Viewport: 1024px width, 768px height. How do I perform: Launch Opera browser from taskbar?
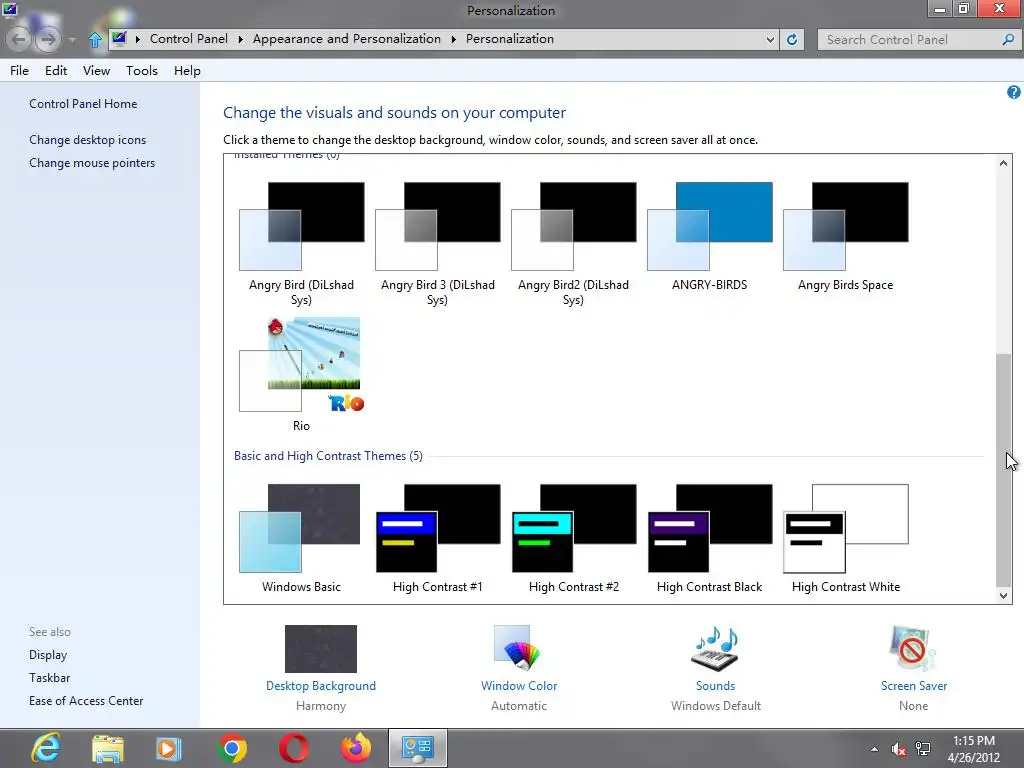point(294,748)
